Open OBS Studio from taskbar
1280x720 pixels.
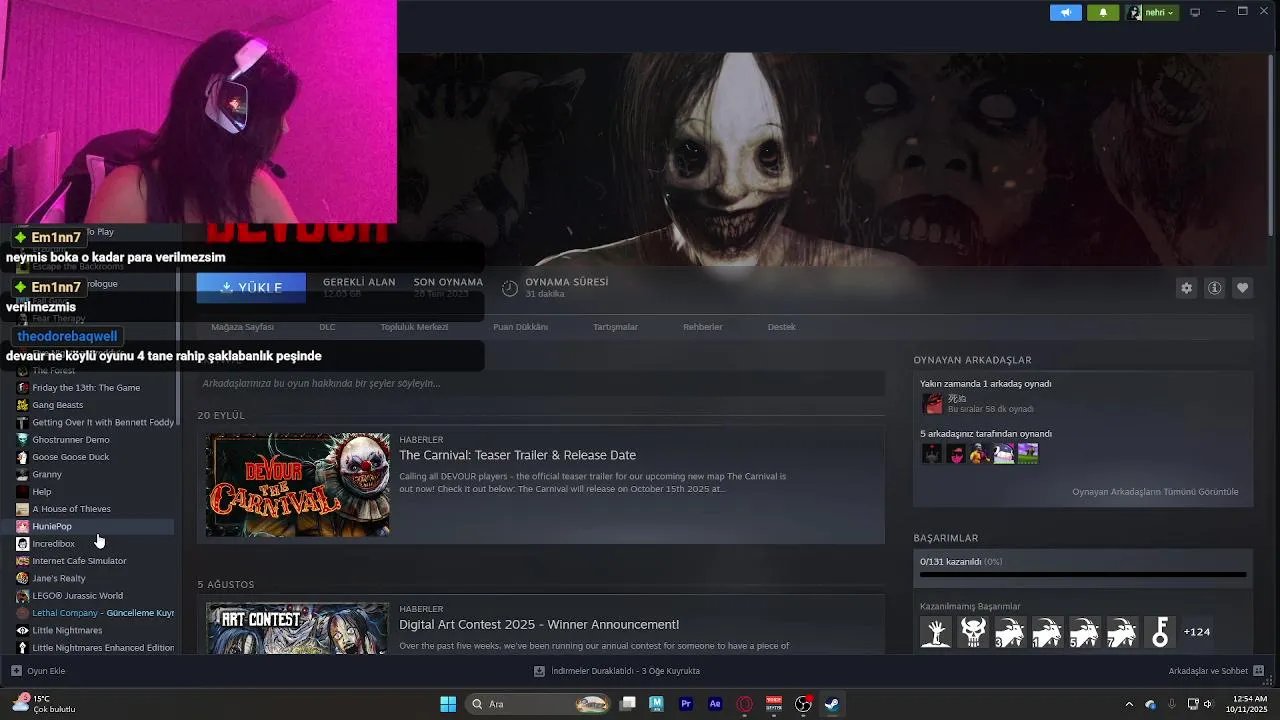click(x=803, y=704)
